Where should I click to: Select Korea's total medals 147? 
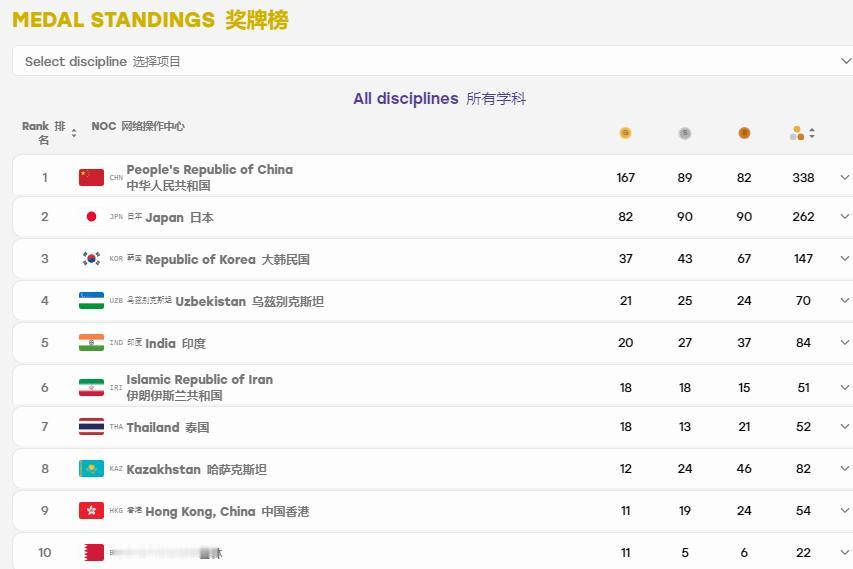[x=803, y=259]
